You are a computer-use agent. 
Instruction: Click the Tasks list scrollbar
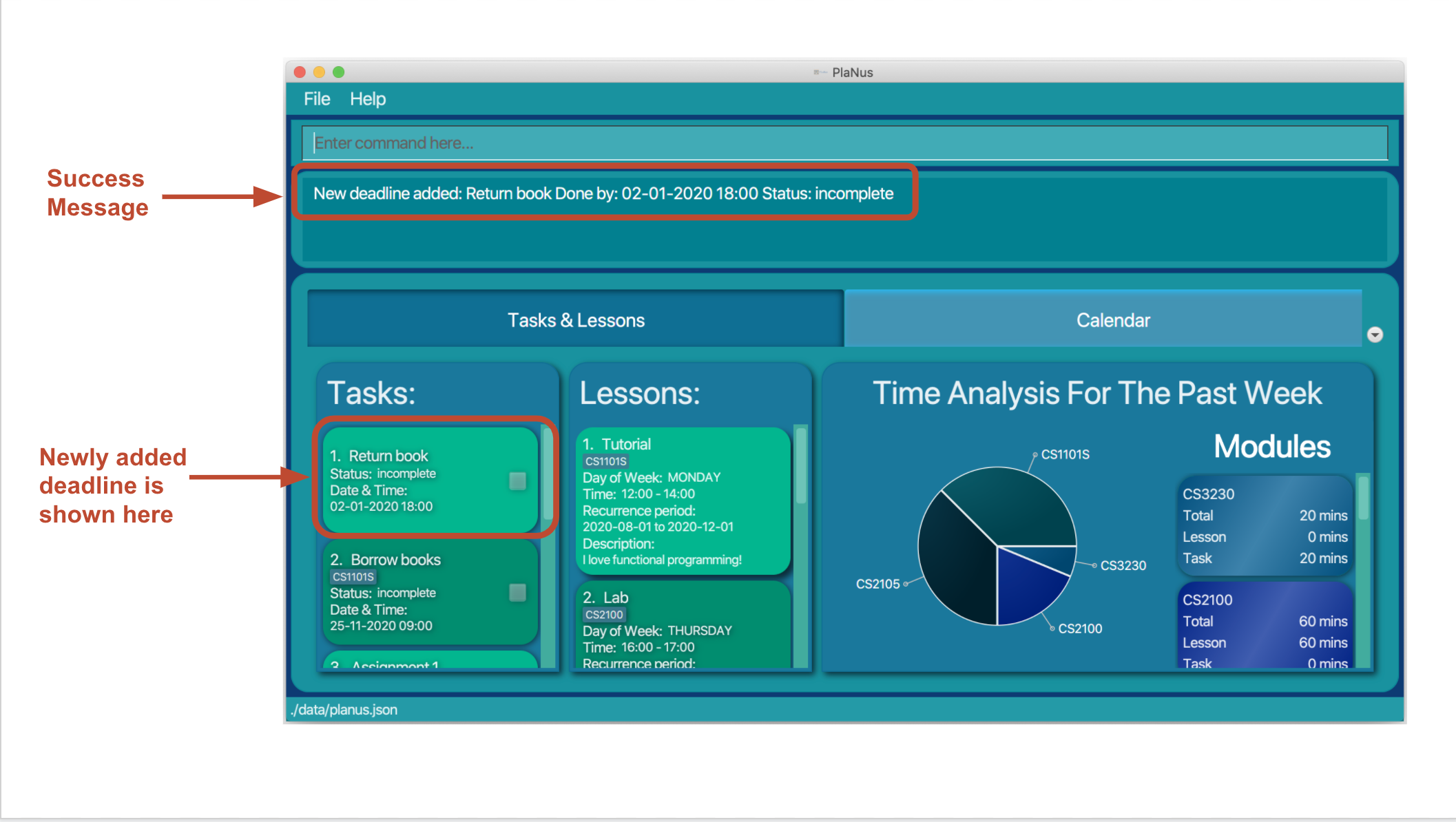click(x=548, y=475)
